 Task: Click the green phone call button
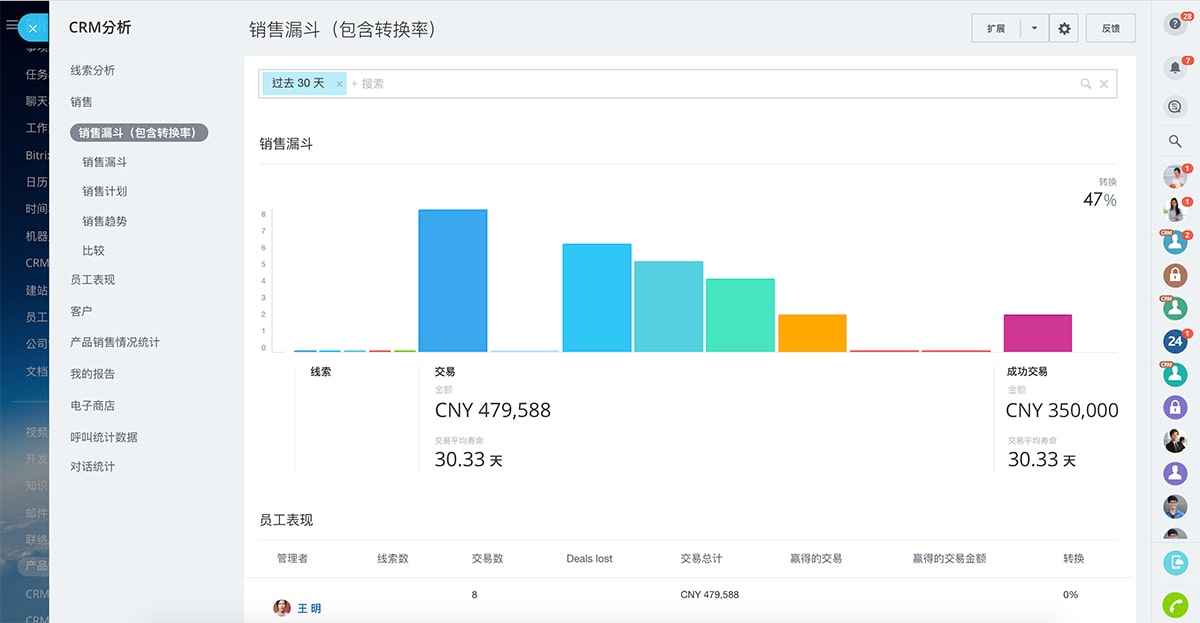(x=1175, y=605)
